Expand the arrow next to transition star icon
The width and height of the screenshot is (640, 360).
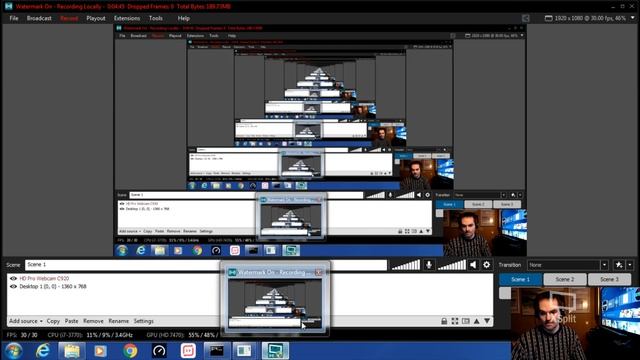pos(630,265)
